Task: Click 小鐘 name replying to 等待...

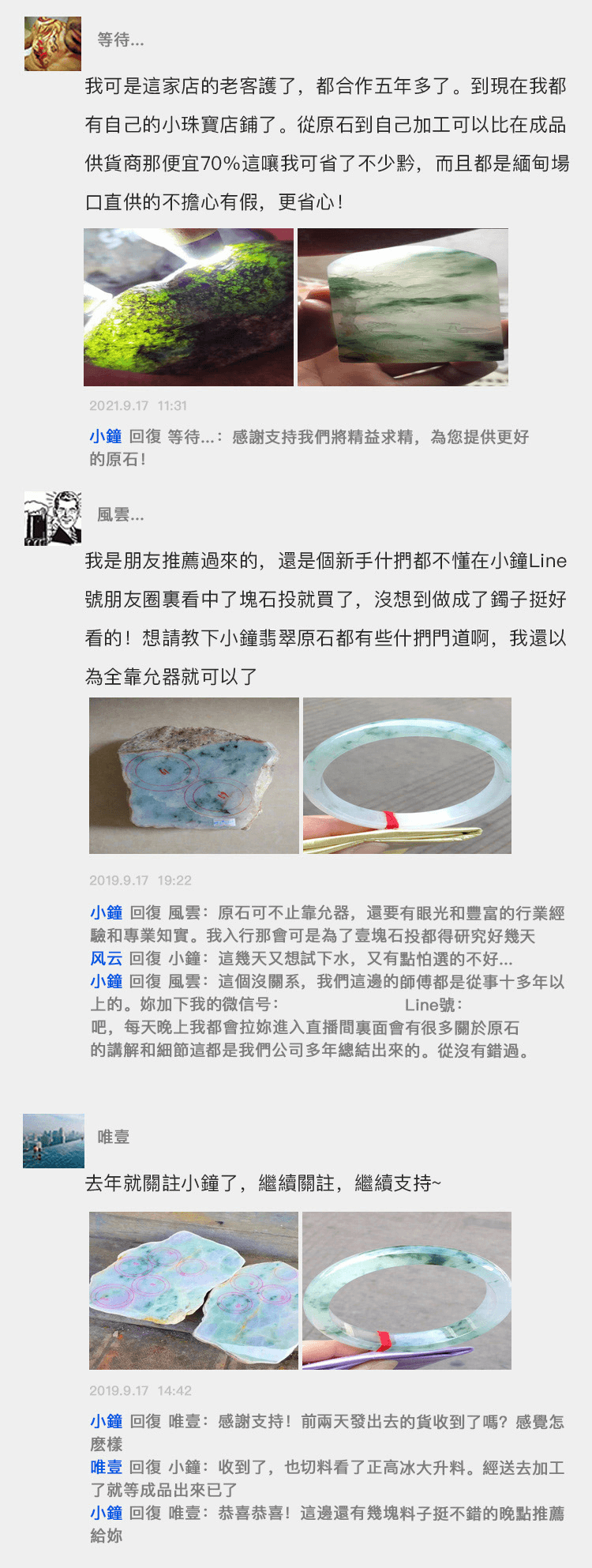Action: coord(106,437)
